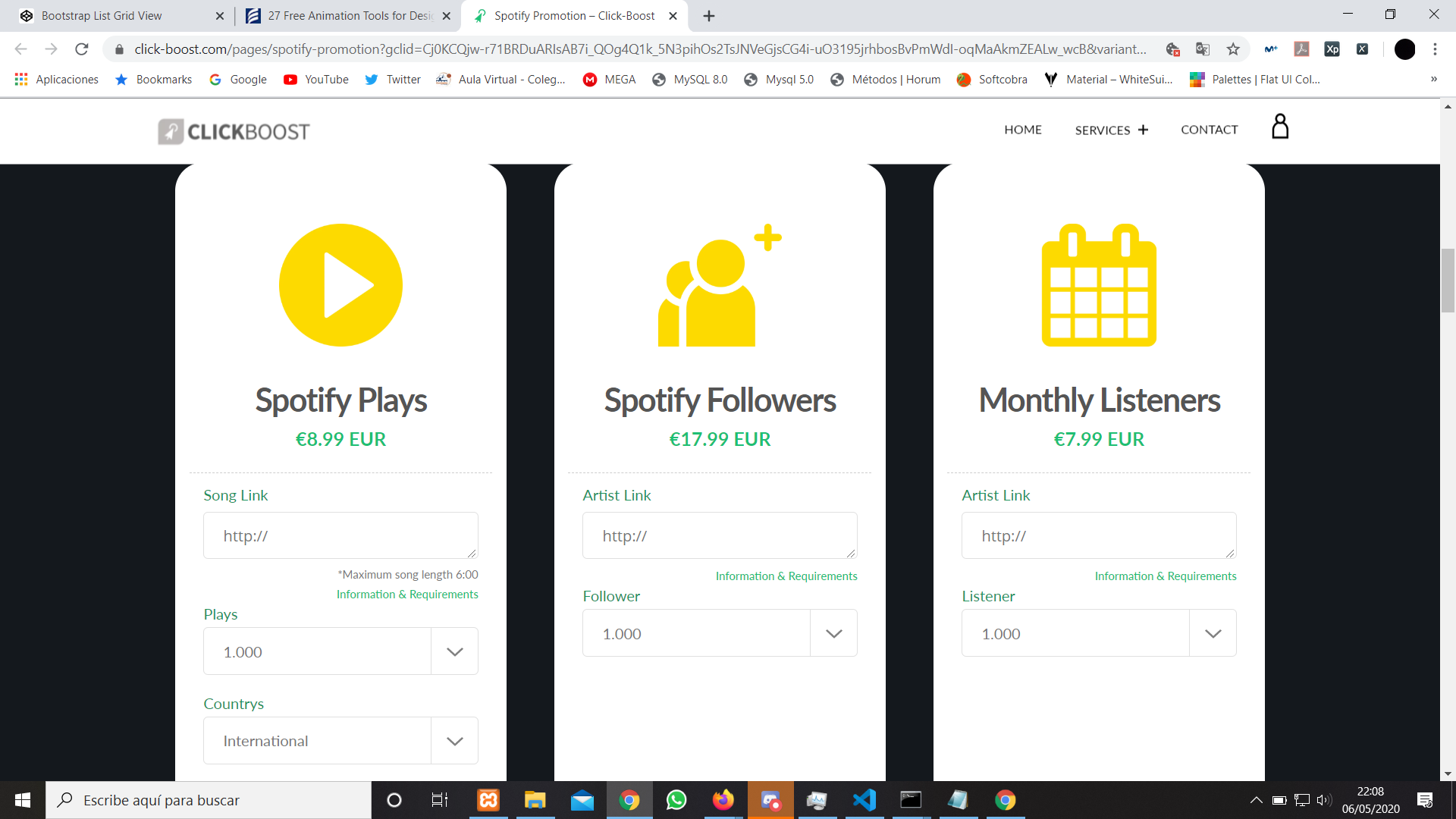This screenshot has width=1456, height=819.
Task: Expand the Follower quantity dropdown
Action: point(833,633)
